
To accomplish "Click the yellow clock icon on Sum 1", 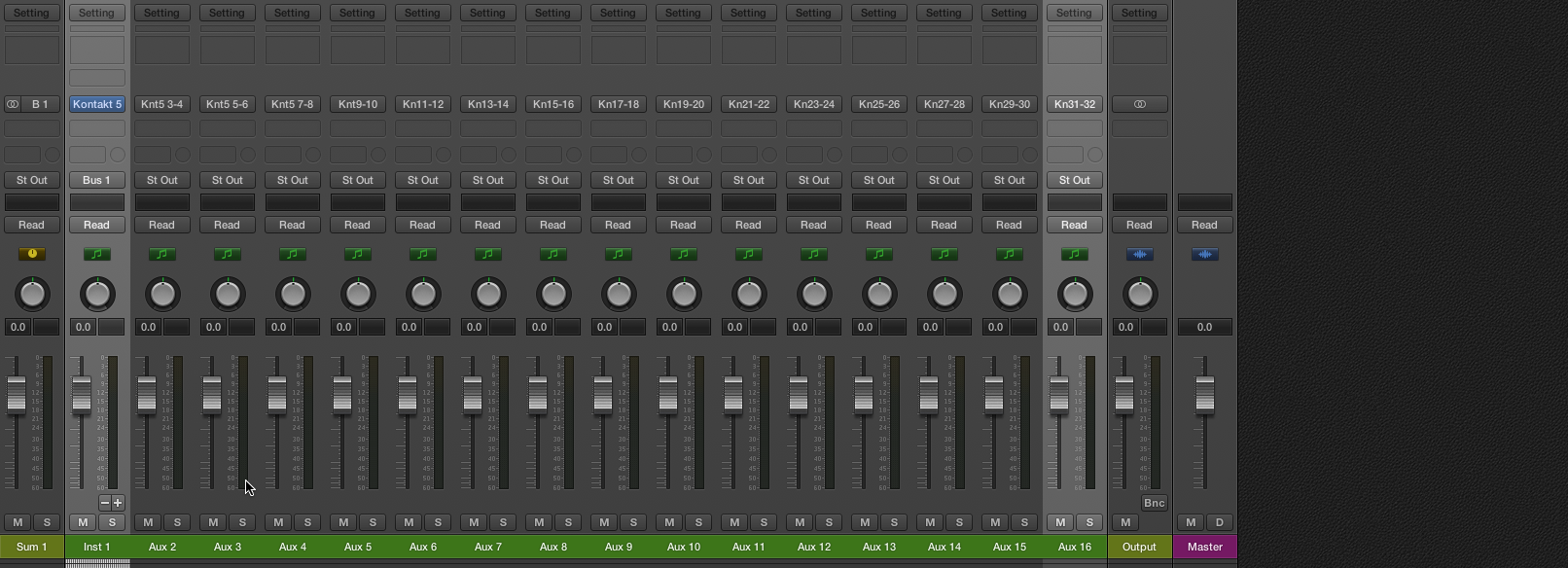I will 32,255.
